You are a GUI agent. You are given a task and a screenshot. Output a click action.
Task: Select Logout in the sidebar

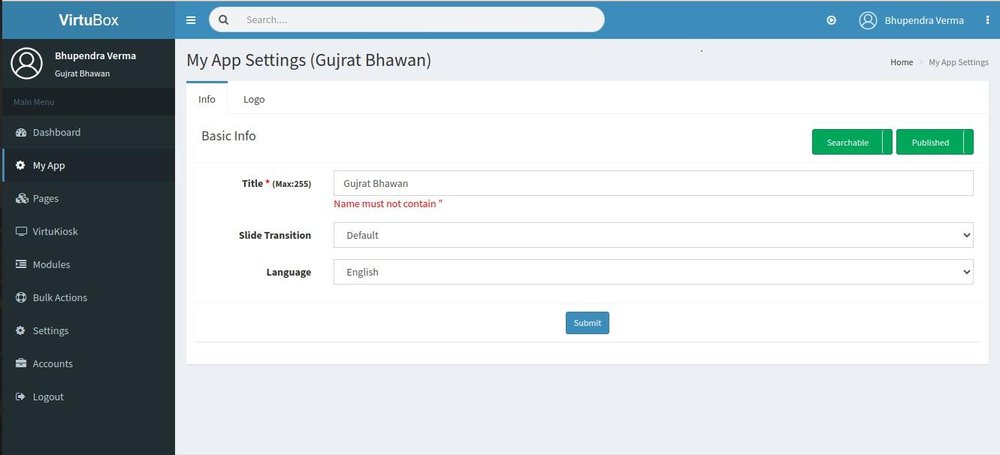tap(89, 396)
